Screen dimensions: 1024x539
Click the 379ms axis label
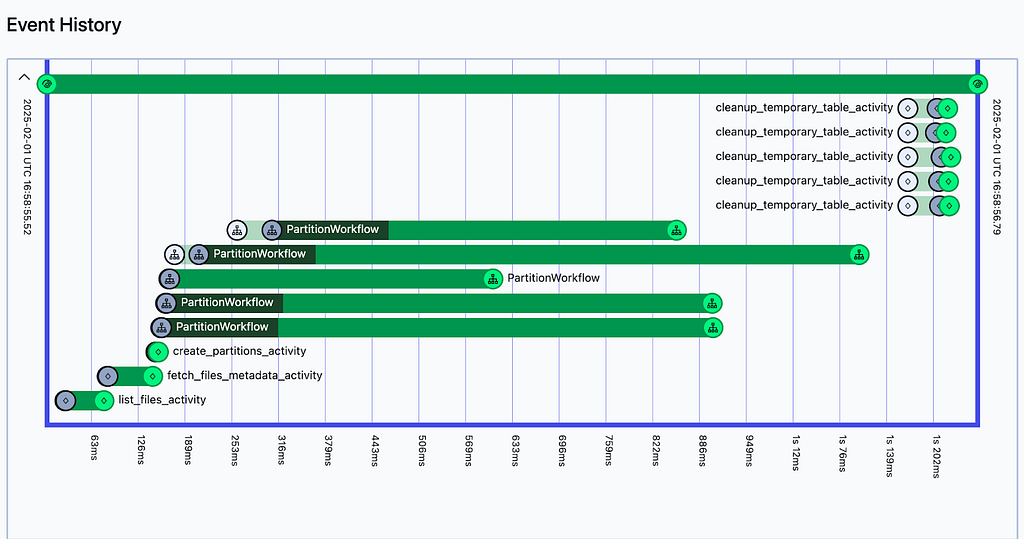[x=328, y=450]
